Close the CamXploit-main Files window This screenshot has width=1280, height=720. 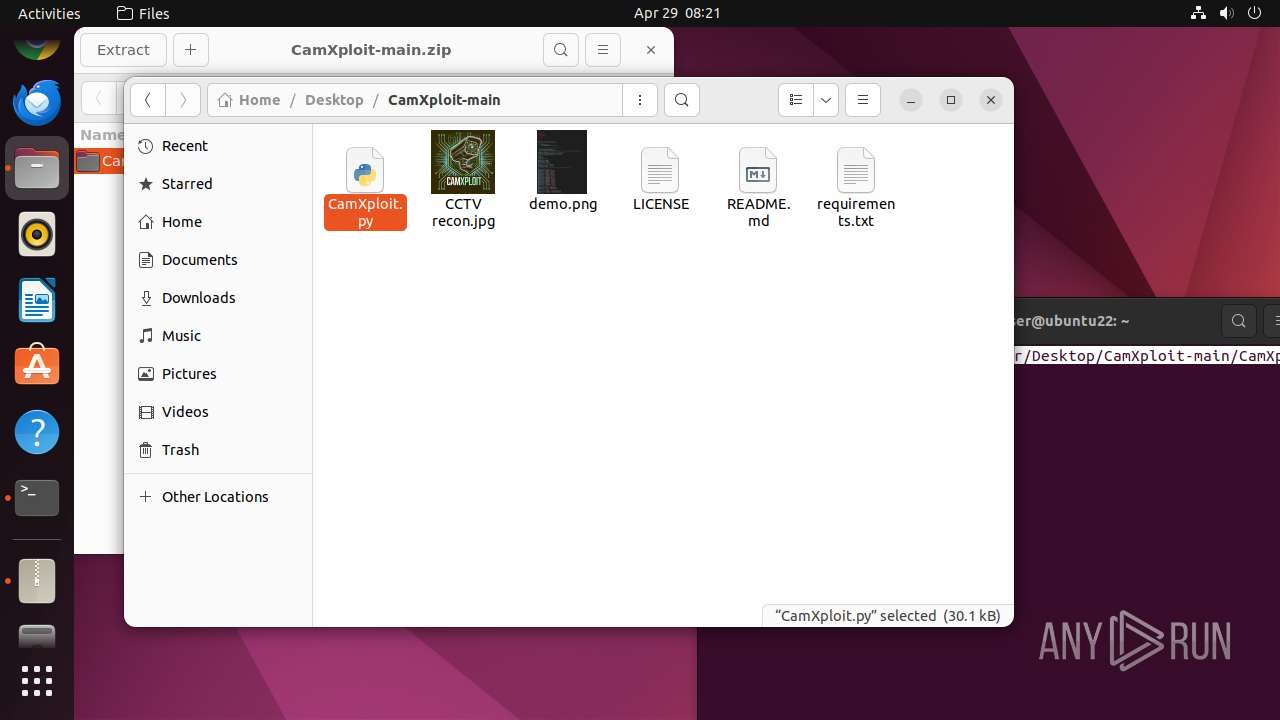(991, 100)
